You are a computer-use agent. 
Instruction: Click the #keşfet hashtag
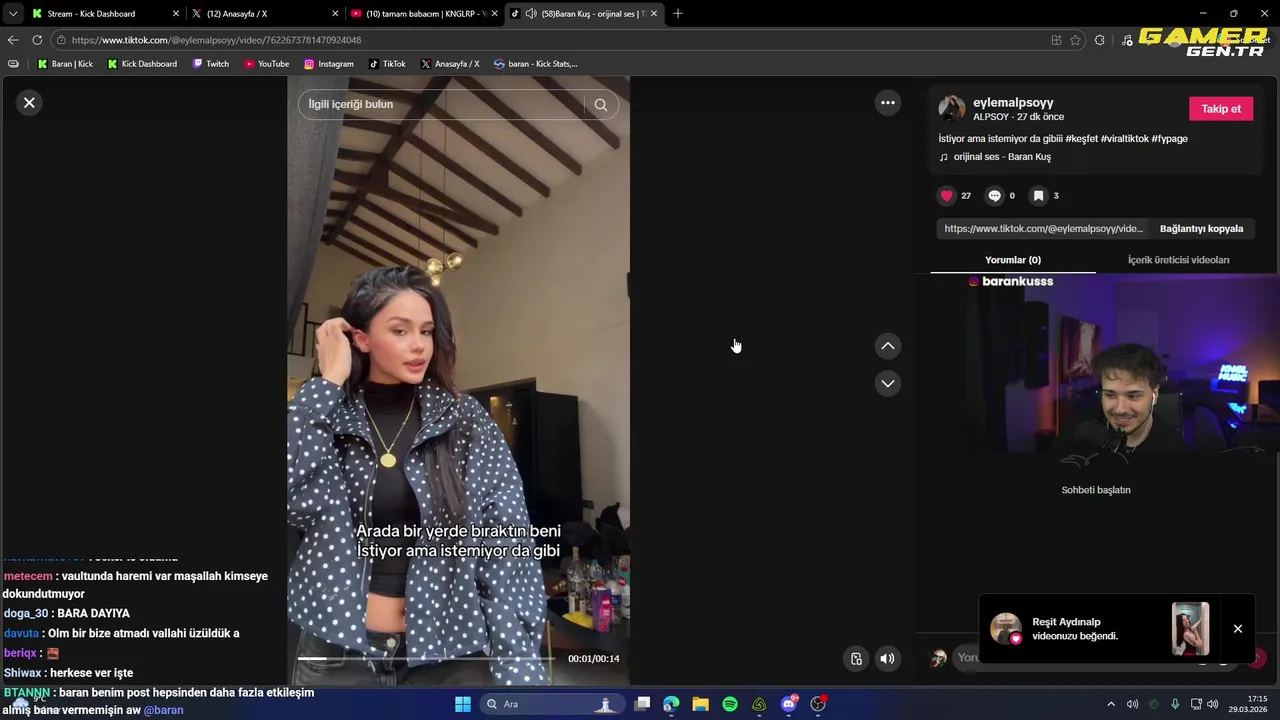pos(1081,139)
